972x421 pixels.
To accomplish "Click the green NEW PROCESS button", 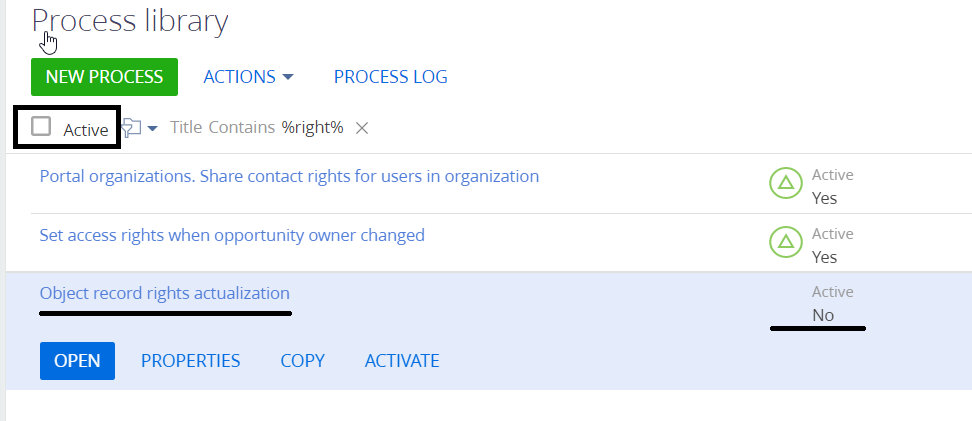I will [x=104, y=77].
